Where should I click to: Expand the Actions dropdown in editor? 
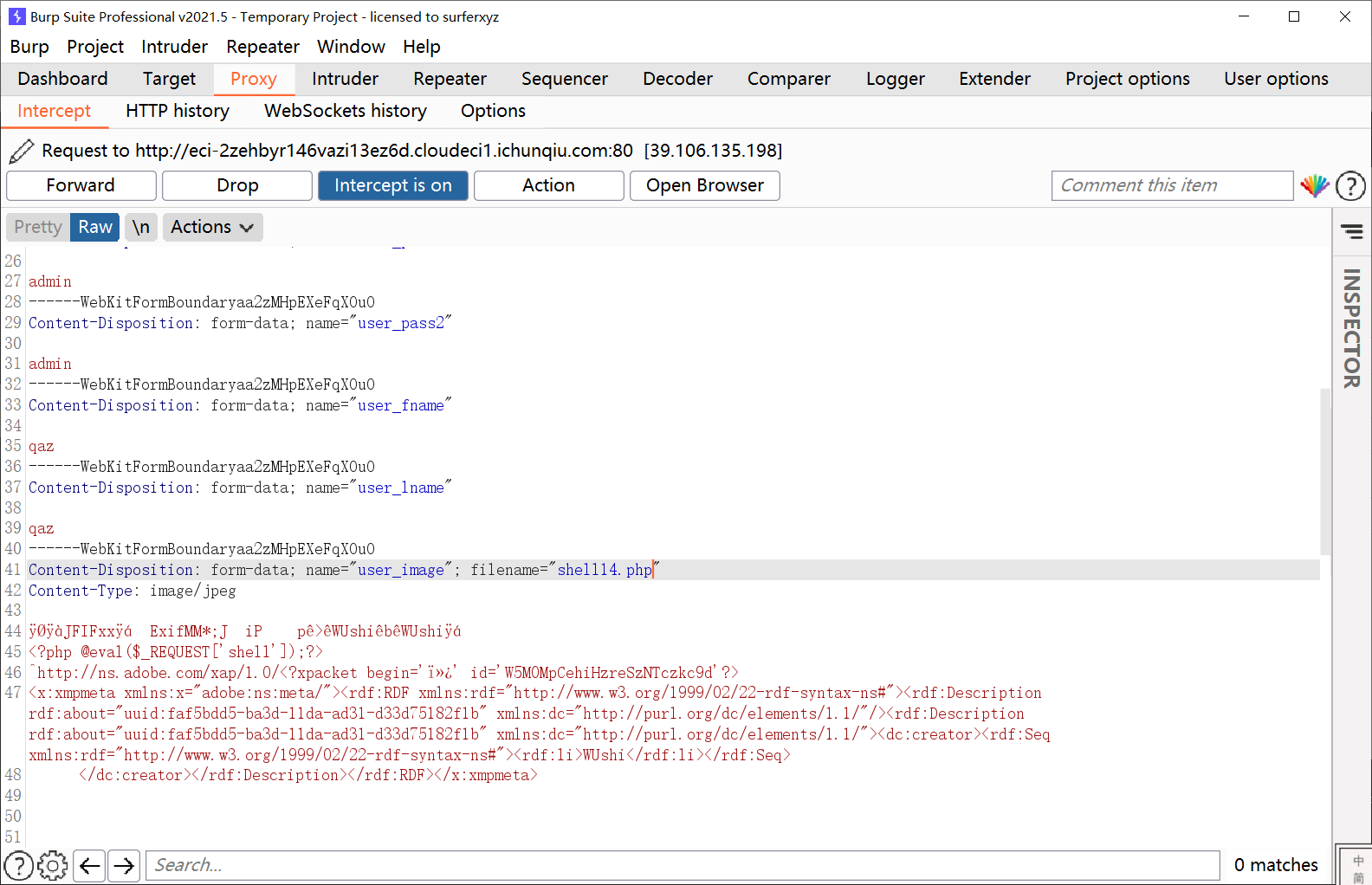(212, 227)
